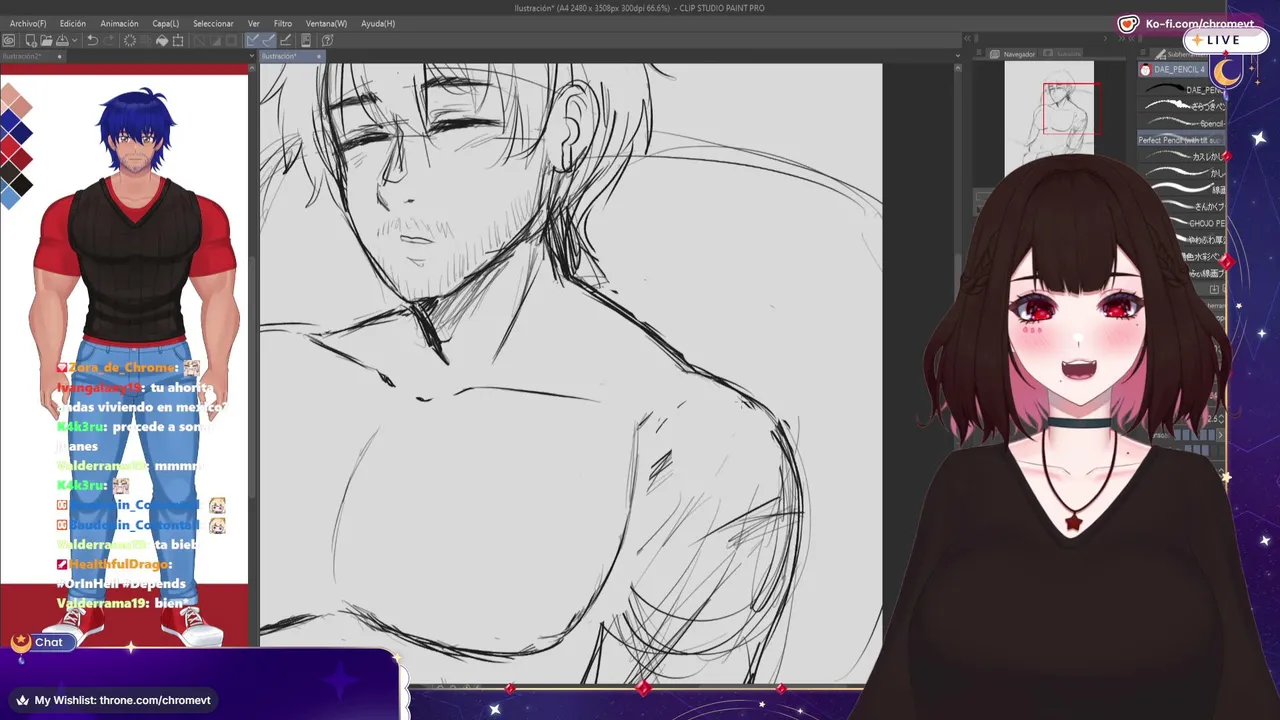Open the Ventana(W) menu
The image size is (1280, 720).
point(326,23)
